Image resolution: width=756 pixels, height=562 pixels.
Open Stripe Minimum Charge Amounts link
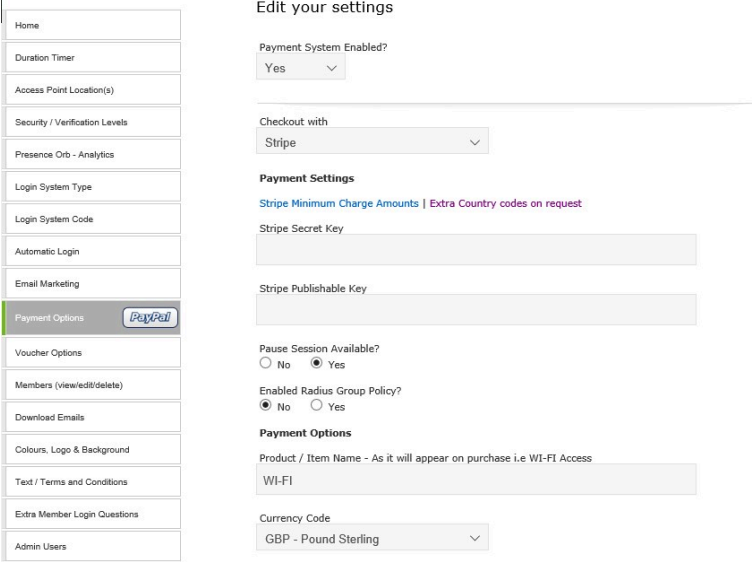[x=338, y=203]
